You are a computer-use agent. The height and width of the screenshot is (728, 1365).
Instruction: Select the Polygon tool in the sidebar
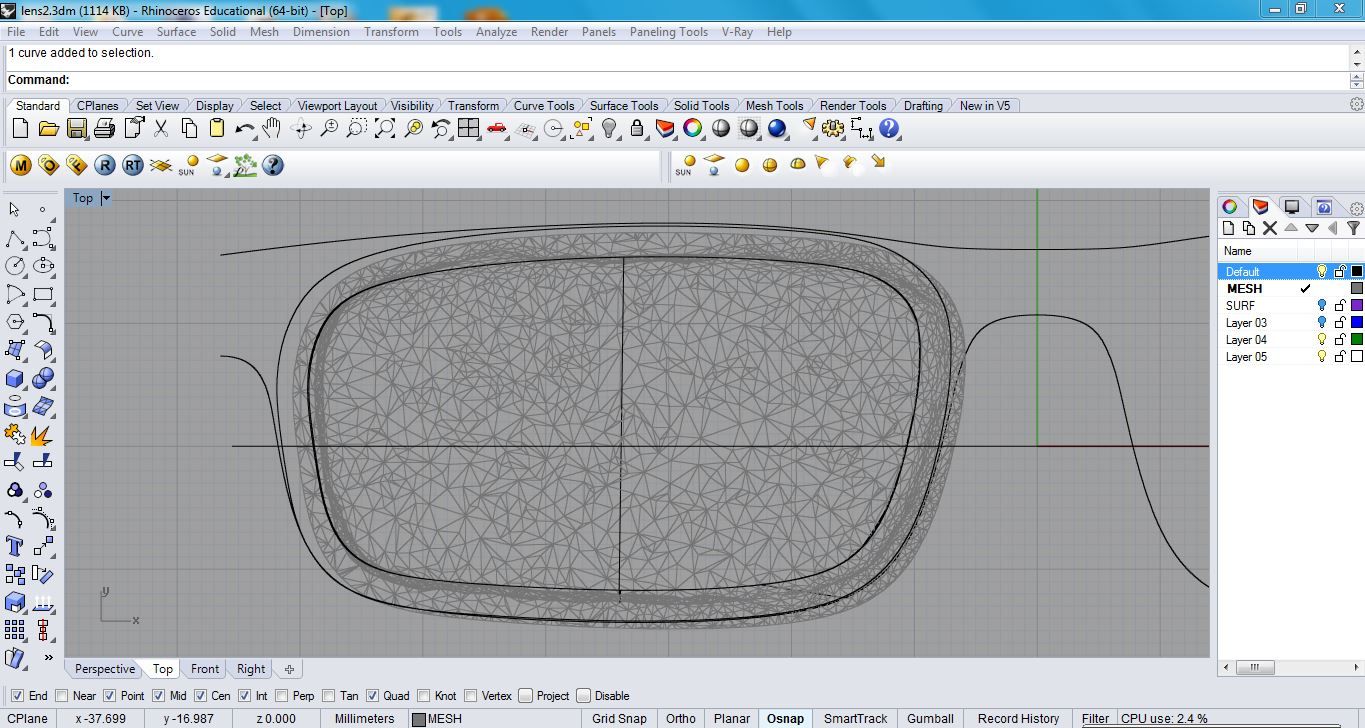point(13,322)
